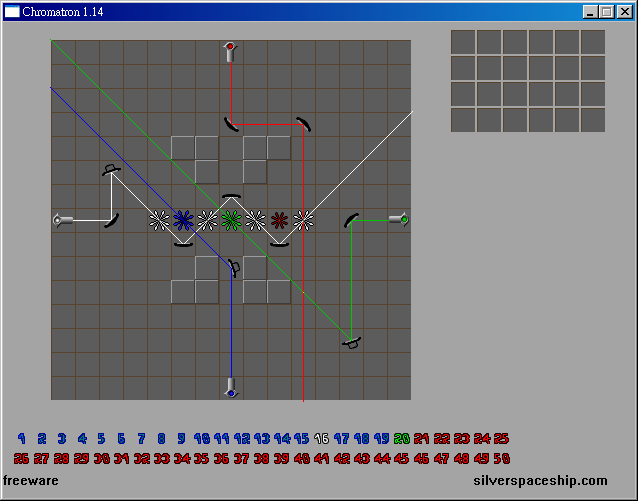The height and width of the screenshot is (501, 638).
Task: Click the red star target
Action: [280, 220]
